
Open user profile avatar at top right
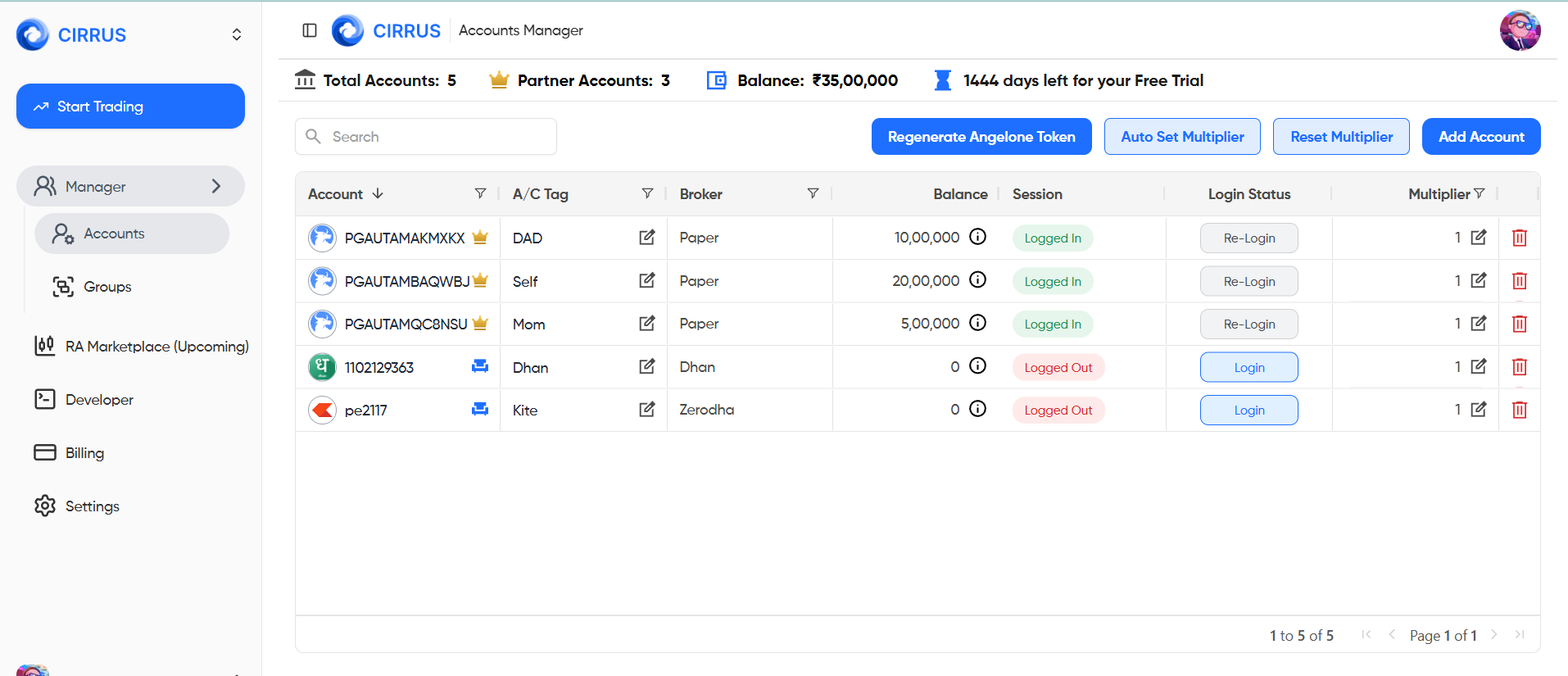tap(1520, 31)
